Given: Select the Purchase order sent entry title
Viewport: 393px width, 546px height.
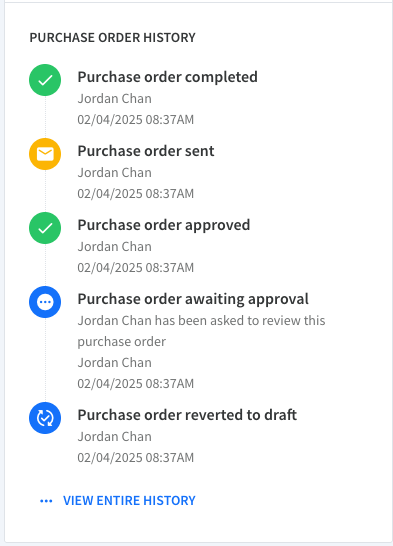Looking at the screenshot, I should [146, 151].
